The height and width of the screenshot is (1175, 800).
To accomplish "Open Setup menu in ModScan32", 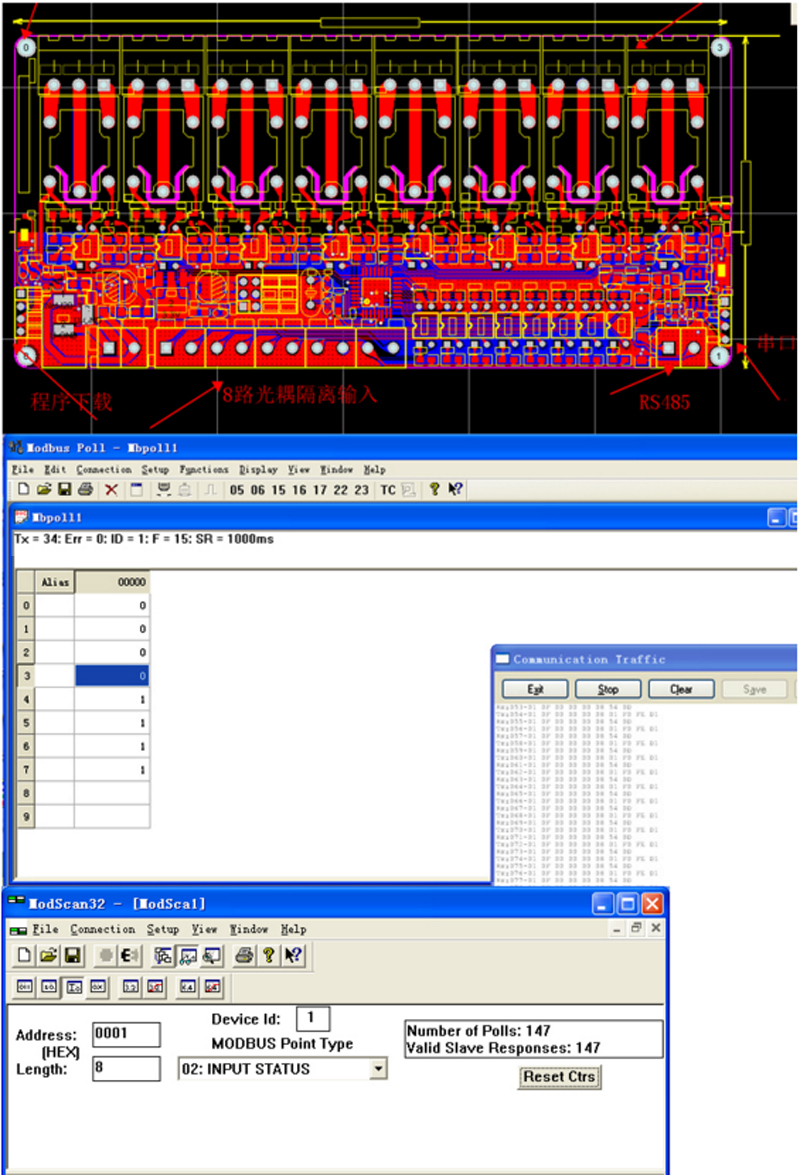I will pos(163,929).
